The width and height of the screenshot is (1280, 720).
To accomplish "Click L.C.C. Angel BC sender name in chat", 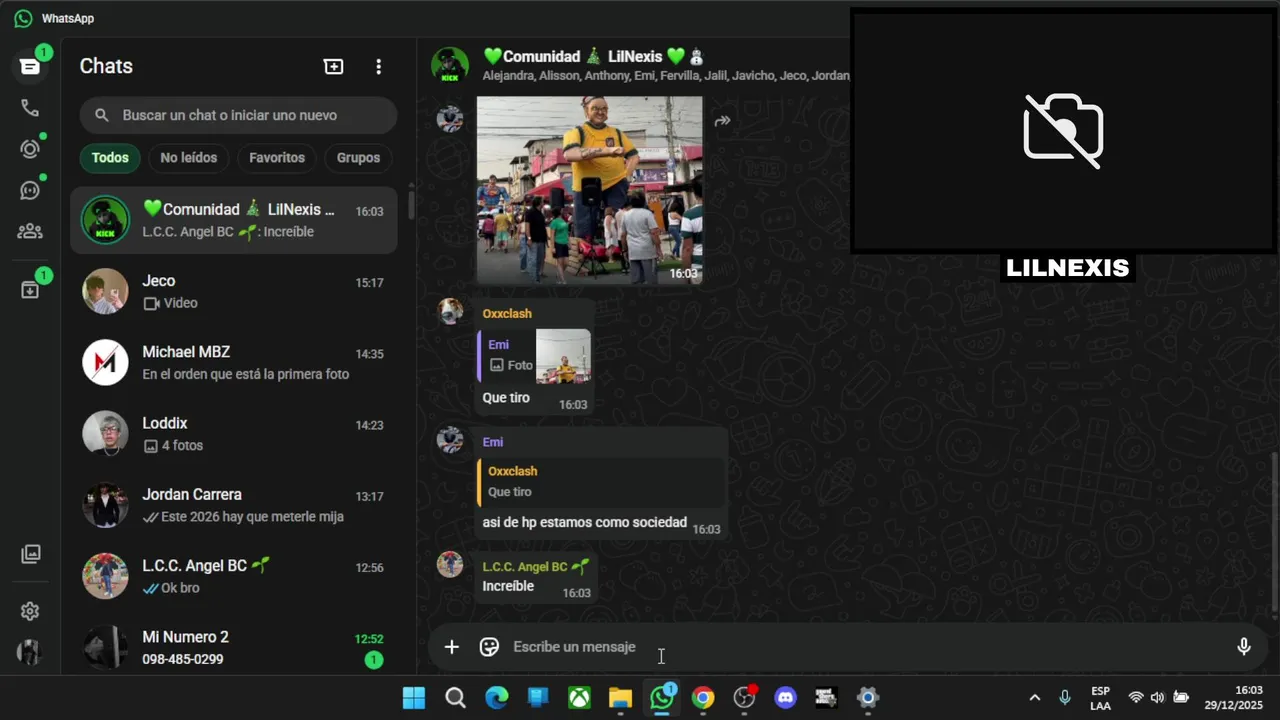I will pos(535,566).
